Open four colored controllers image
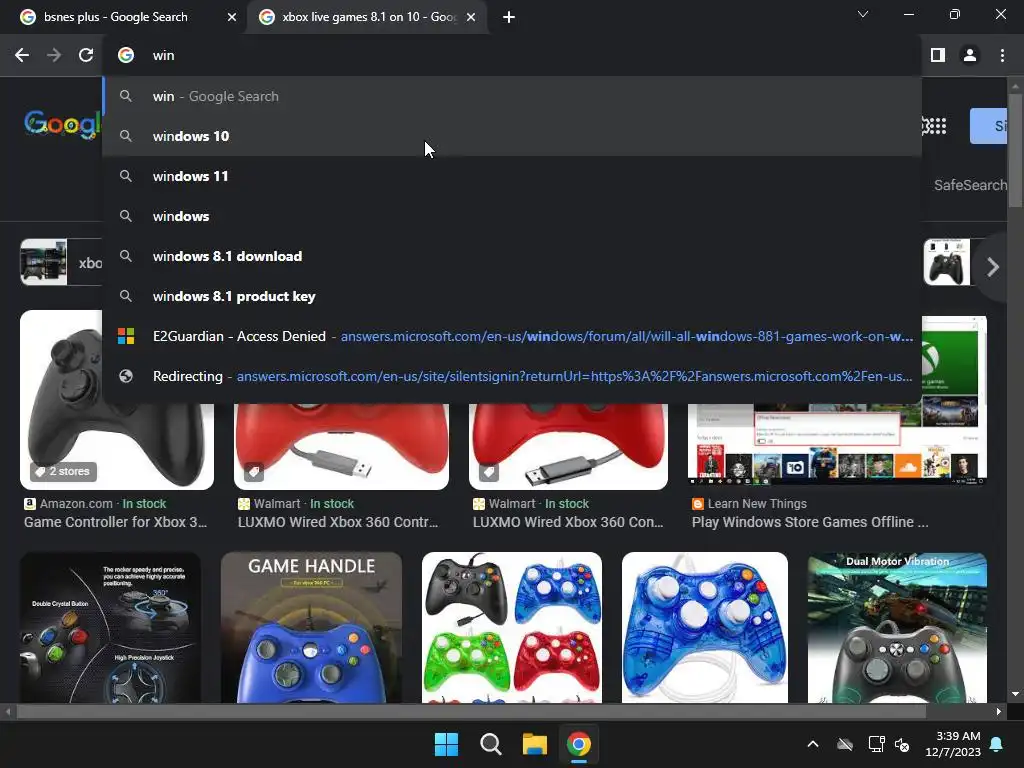The image size is (1024, 768). click(512, 628)
